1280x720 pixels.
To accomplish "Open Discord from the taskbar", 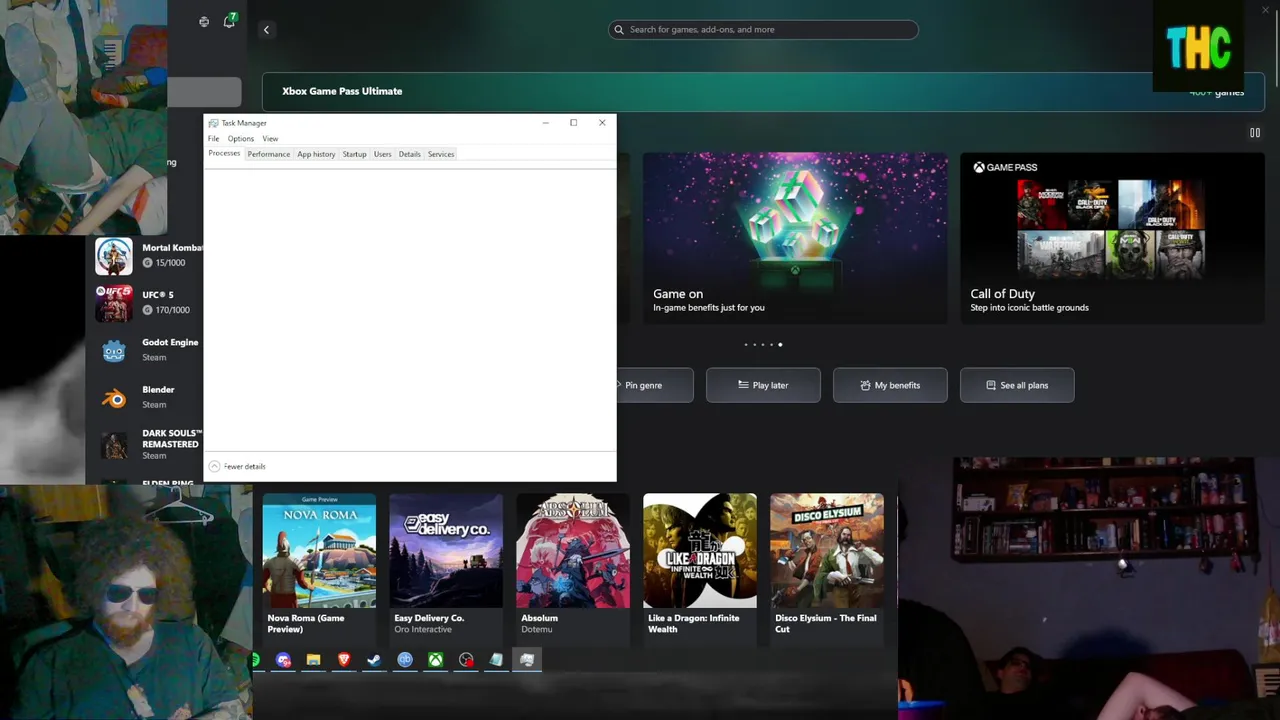I will point(284,660).
